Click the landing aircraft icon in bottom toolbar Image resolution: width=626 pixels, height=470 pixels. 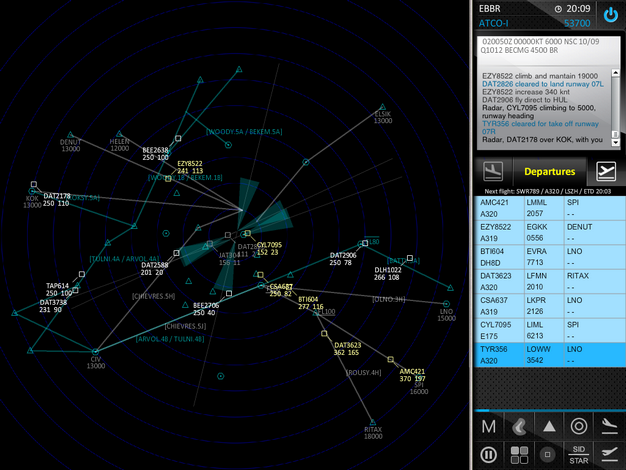coord(608,426)
